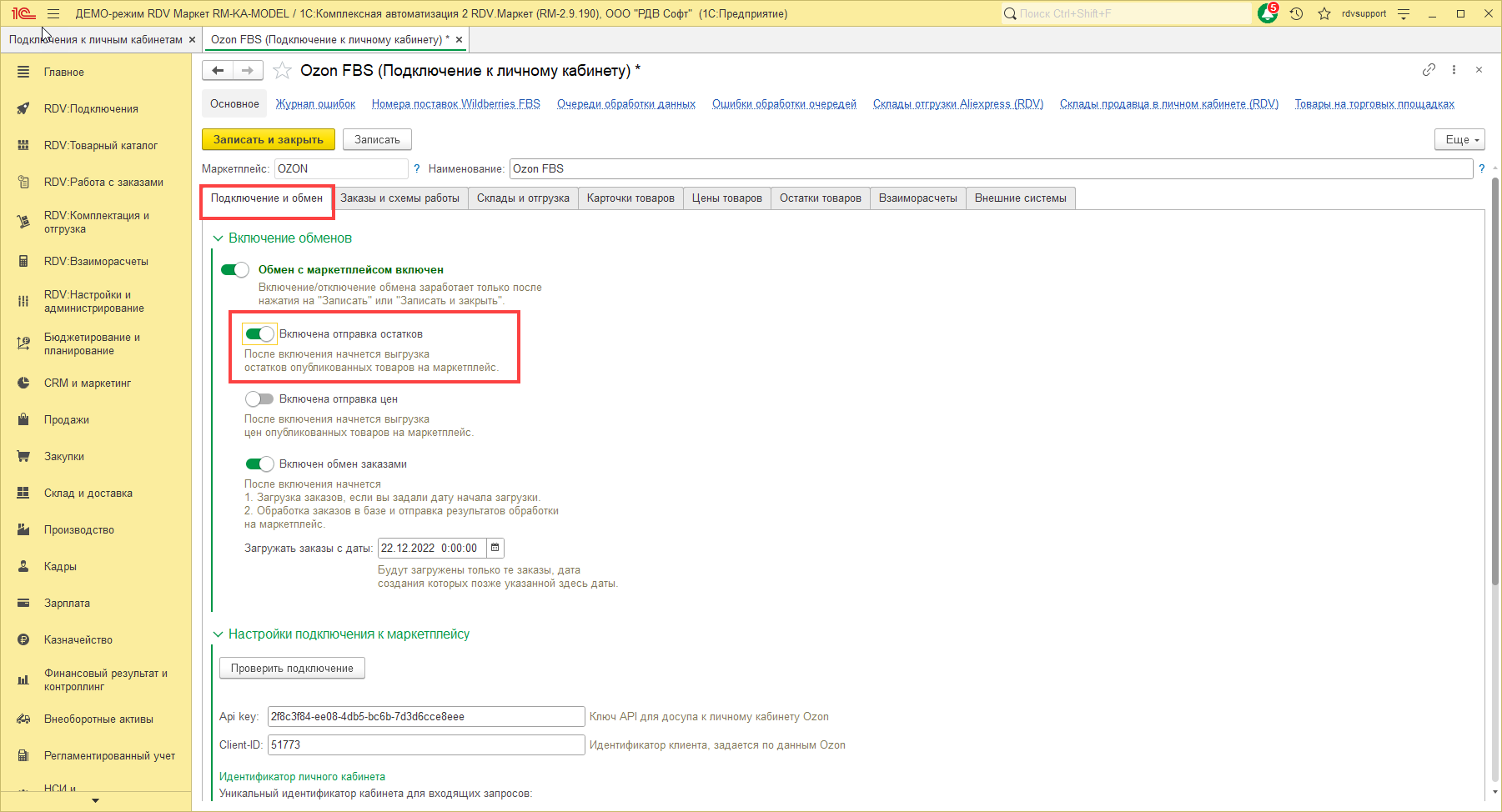Open Товары на торговых площадках link

pos(1374,103)
